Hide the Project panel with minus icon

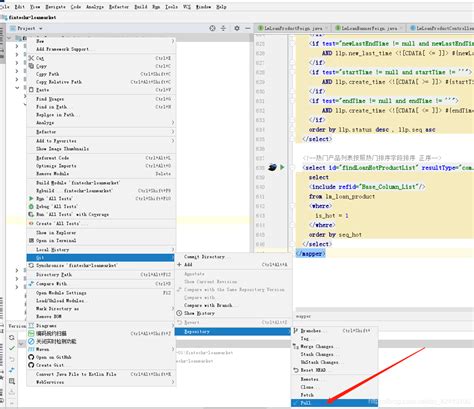tap(248, 28)
